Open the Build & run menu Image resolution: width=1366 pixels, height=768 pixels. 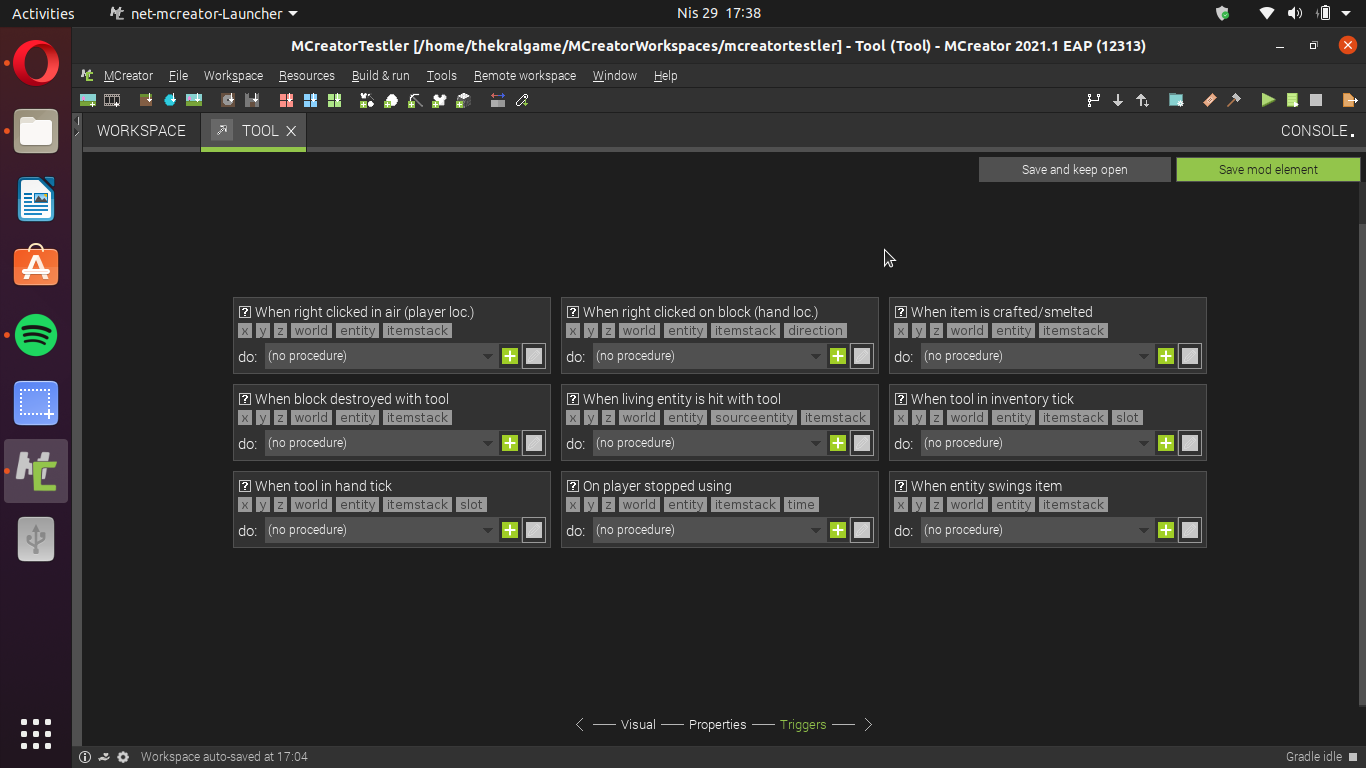pos(380,76)
